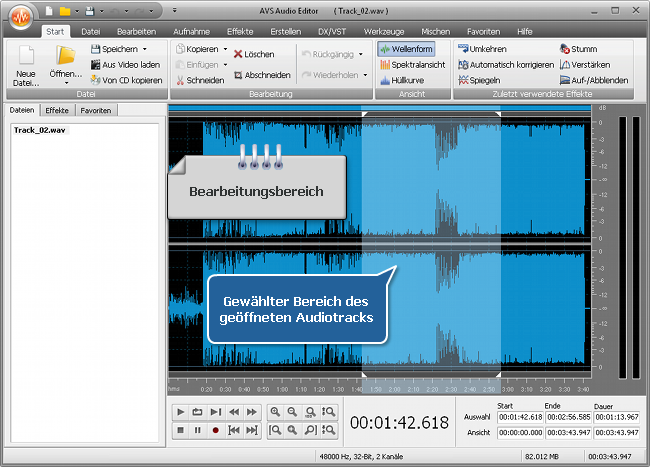
Task: Toggle the Wellenform view
Action: click(406, 48)
